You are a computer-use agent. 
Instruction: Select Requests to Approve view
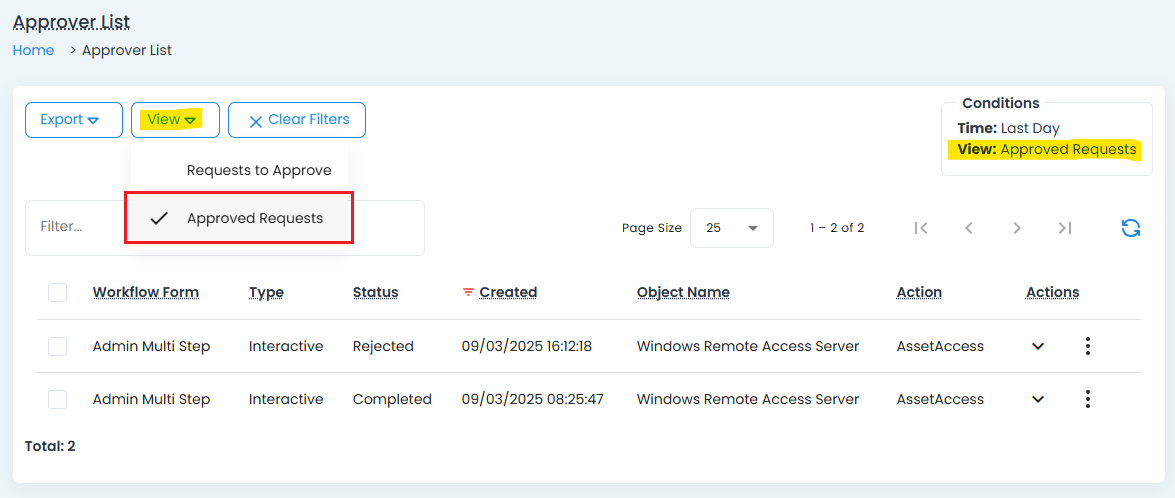(x=258, y=171)
